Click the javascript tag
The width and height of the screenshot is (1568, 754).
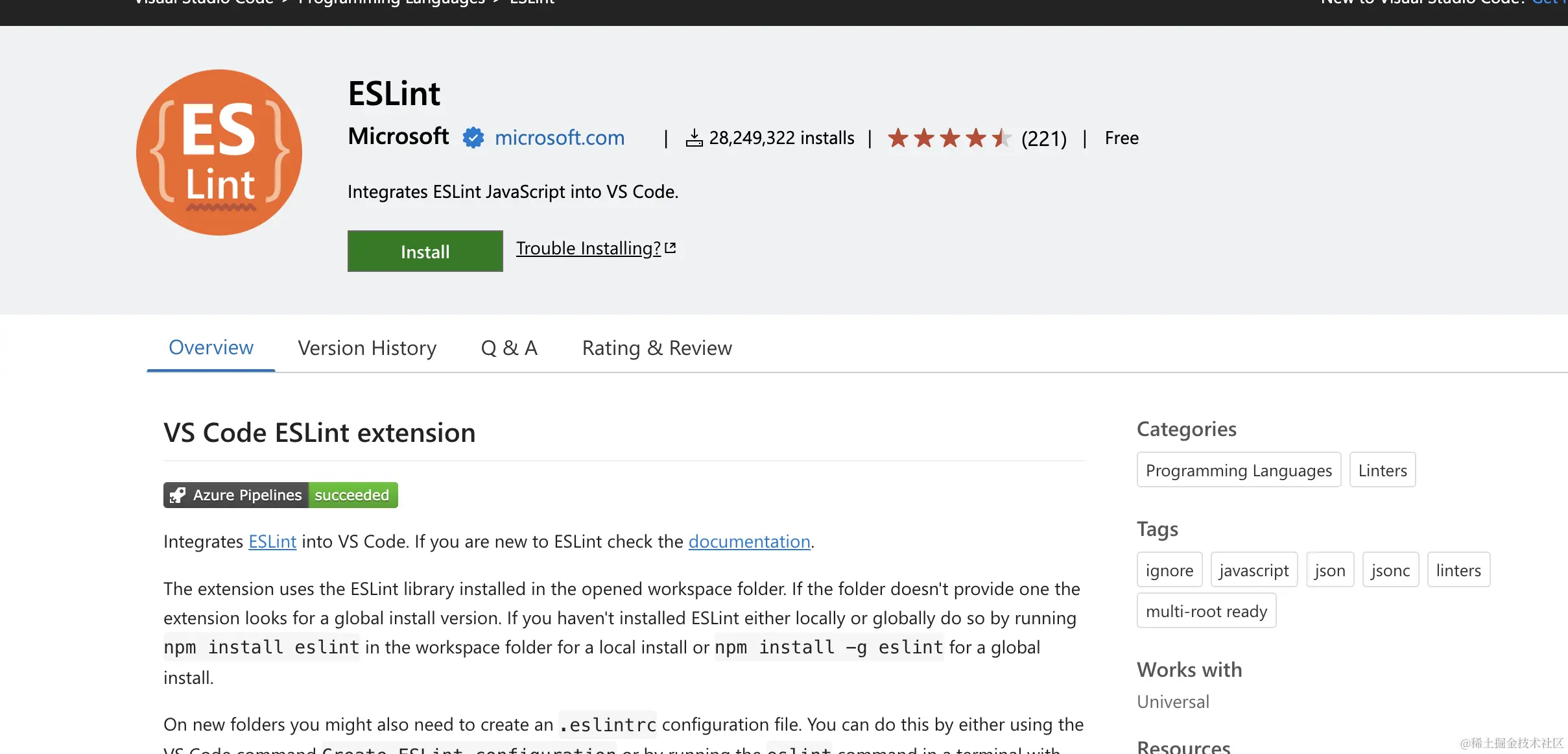(x=1253, y=570)
